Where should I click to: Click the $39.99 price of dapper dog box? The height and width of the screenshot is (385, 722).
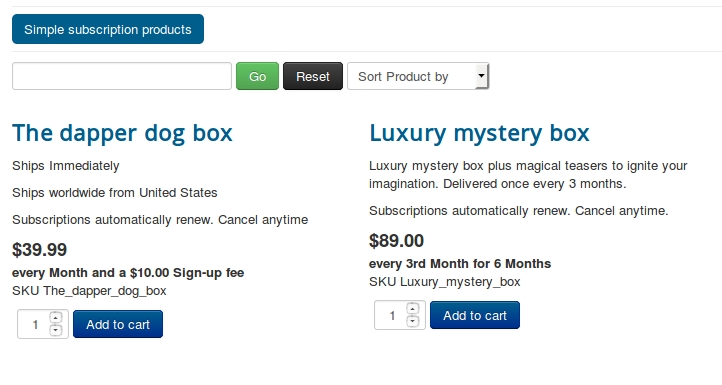click(40, 250)
